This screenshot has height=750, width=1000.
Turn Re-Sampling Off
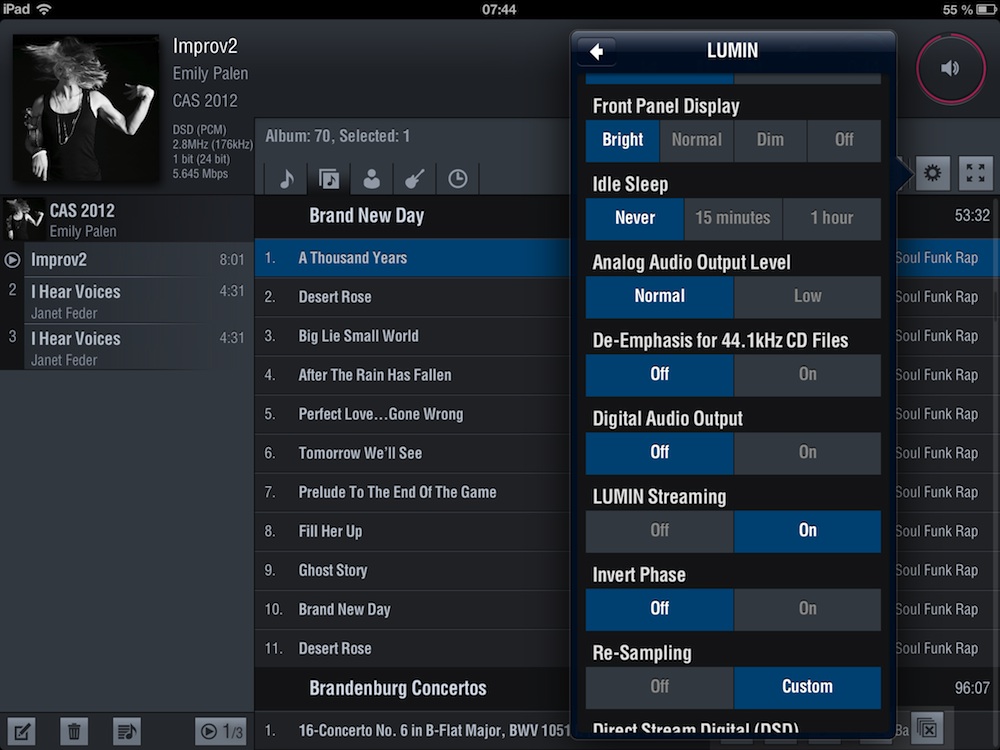pos(659,688)
